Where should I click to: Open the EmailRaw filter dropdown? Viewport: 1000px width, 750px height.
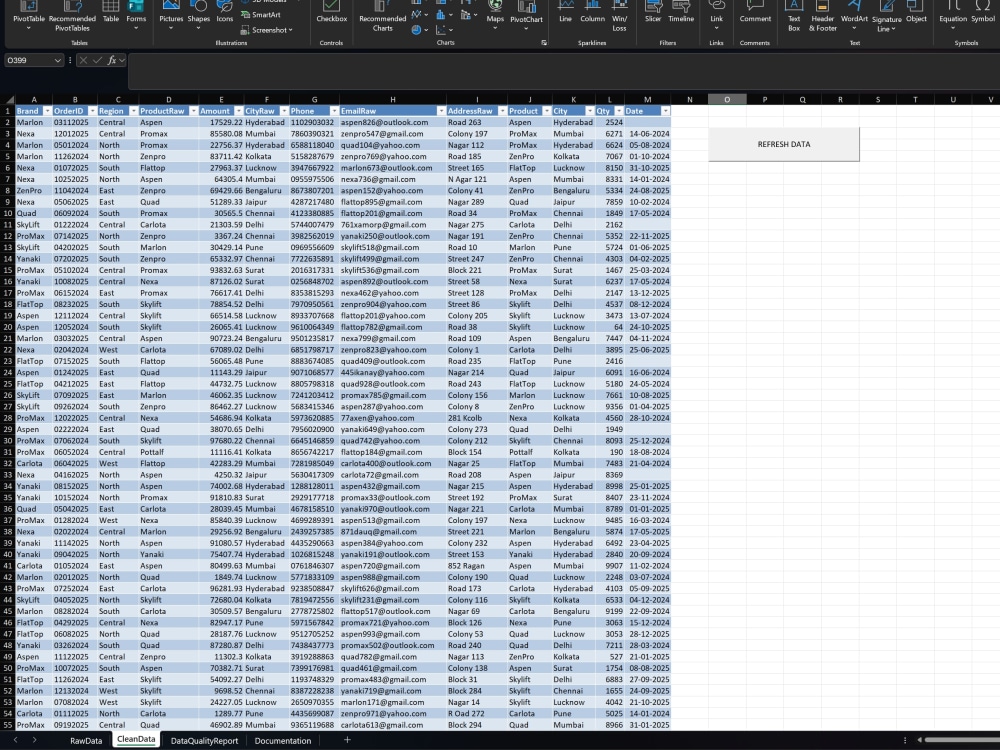(441, 111)
